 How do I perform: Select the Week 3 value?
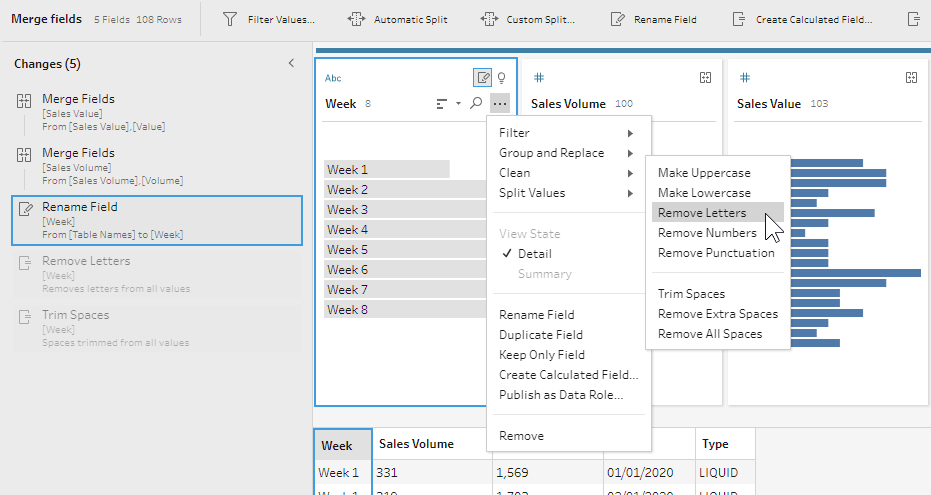405,210
